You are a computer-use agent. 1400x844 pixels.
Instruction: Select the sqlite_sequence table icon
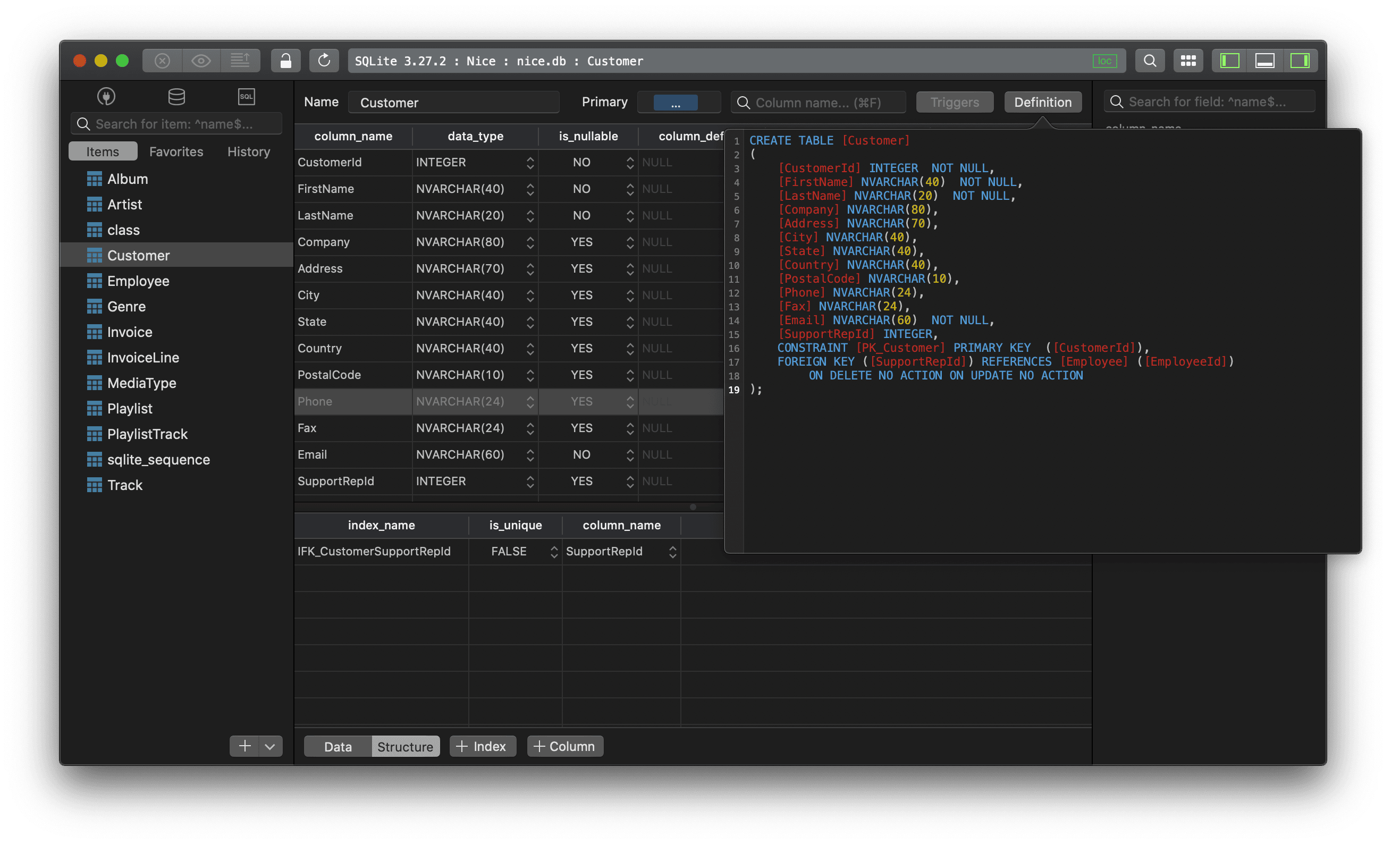pos(94,460)
